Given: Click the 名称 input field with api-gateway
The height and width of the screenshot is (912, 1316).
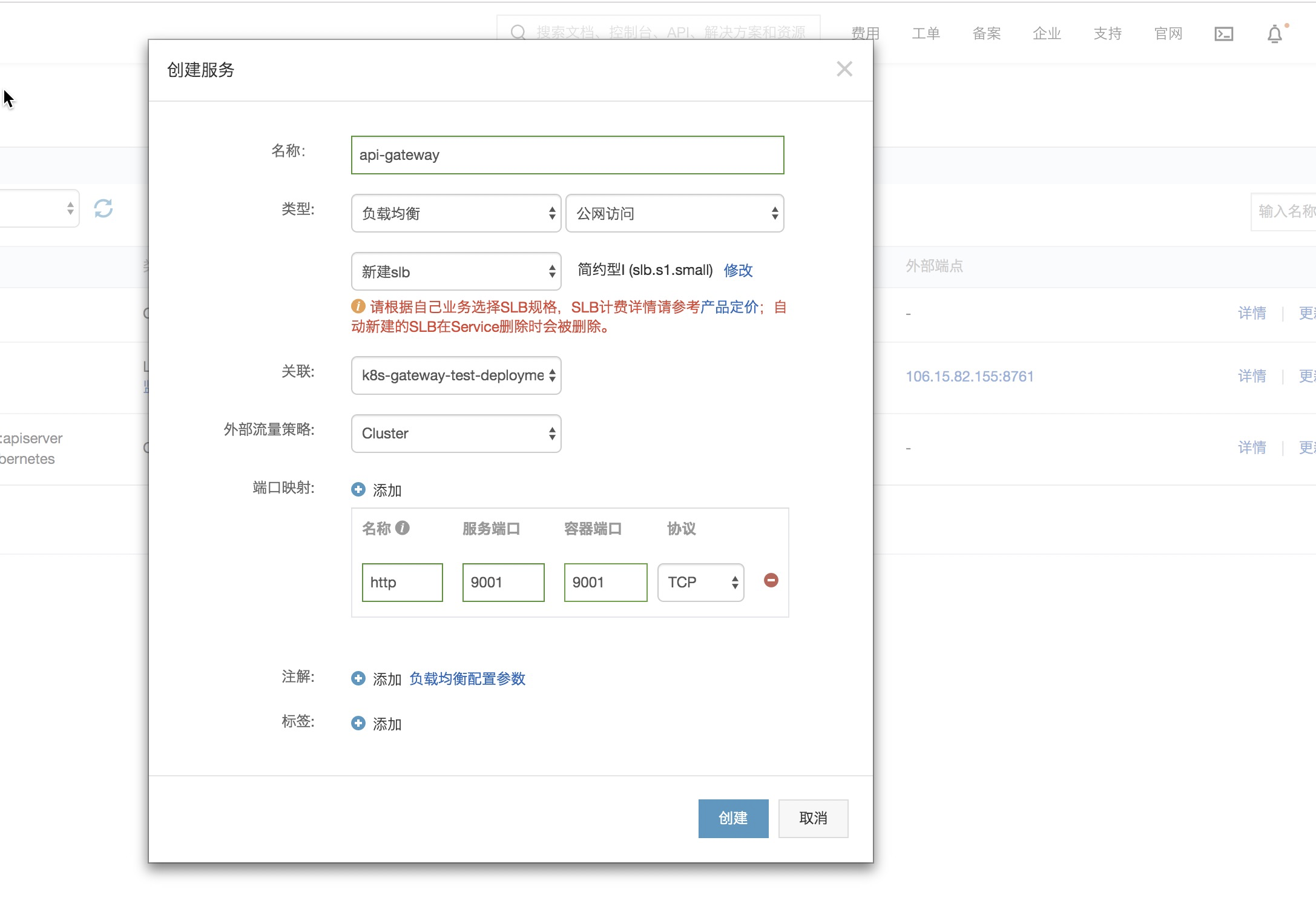Looking at the screenshot, I should coord(567,155).
